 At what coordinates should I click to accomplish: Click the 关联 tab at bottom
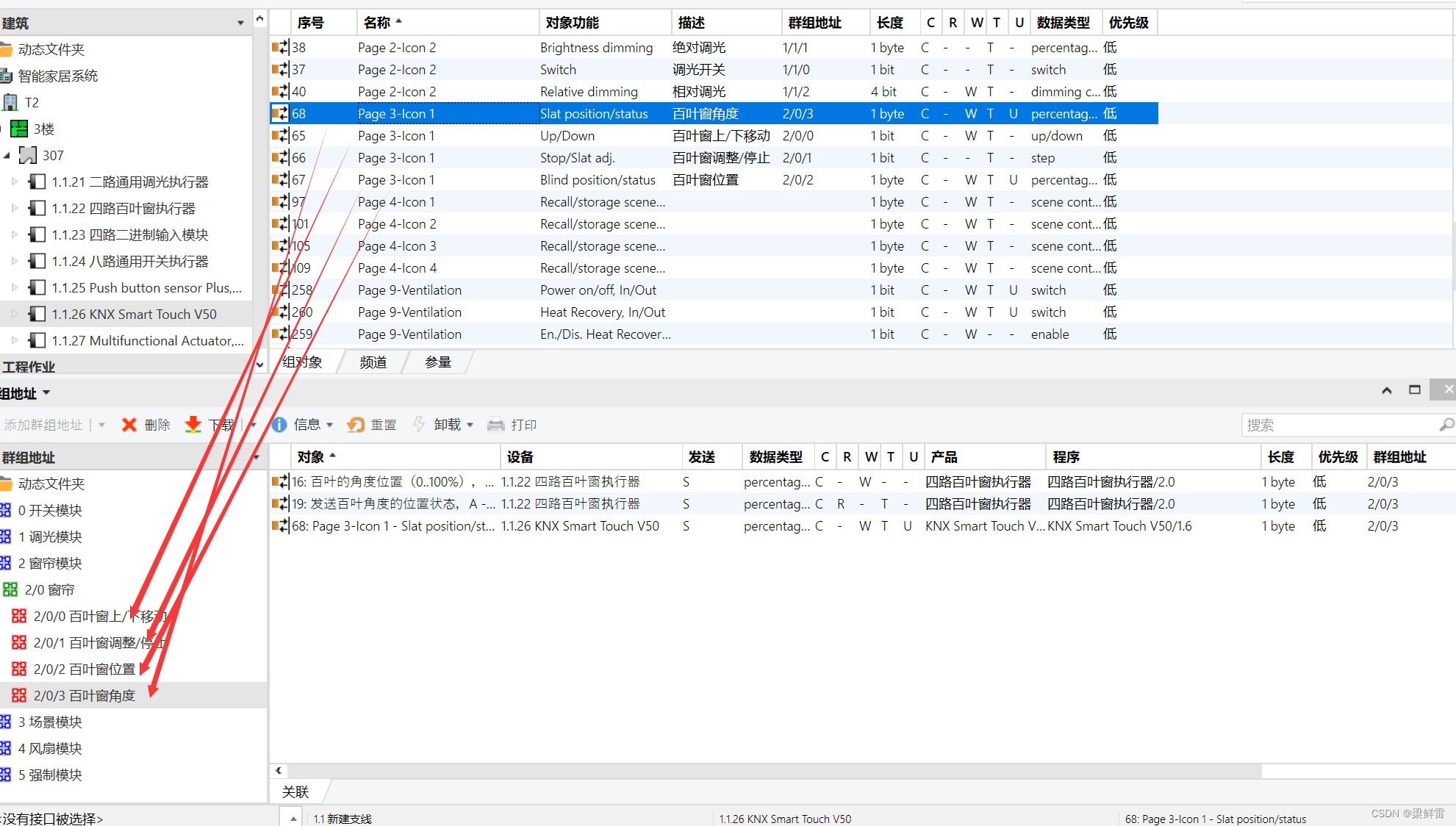[x=295, y=792]
